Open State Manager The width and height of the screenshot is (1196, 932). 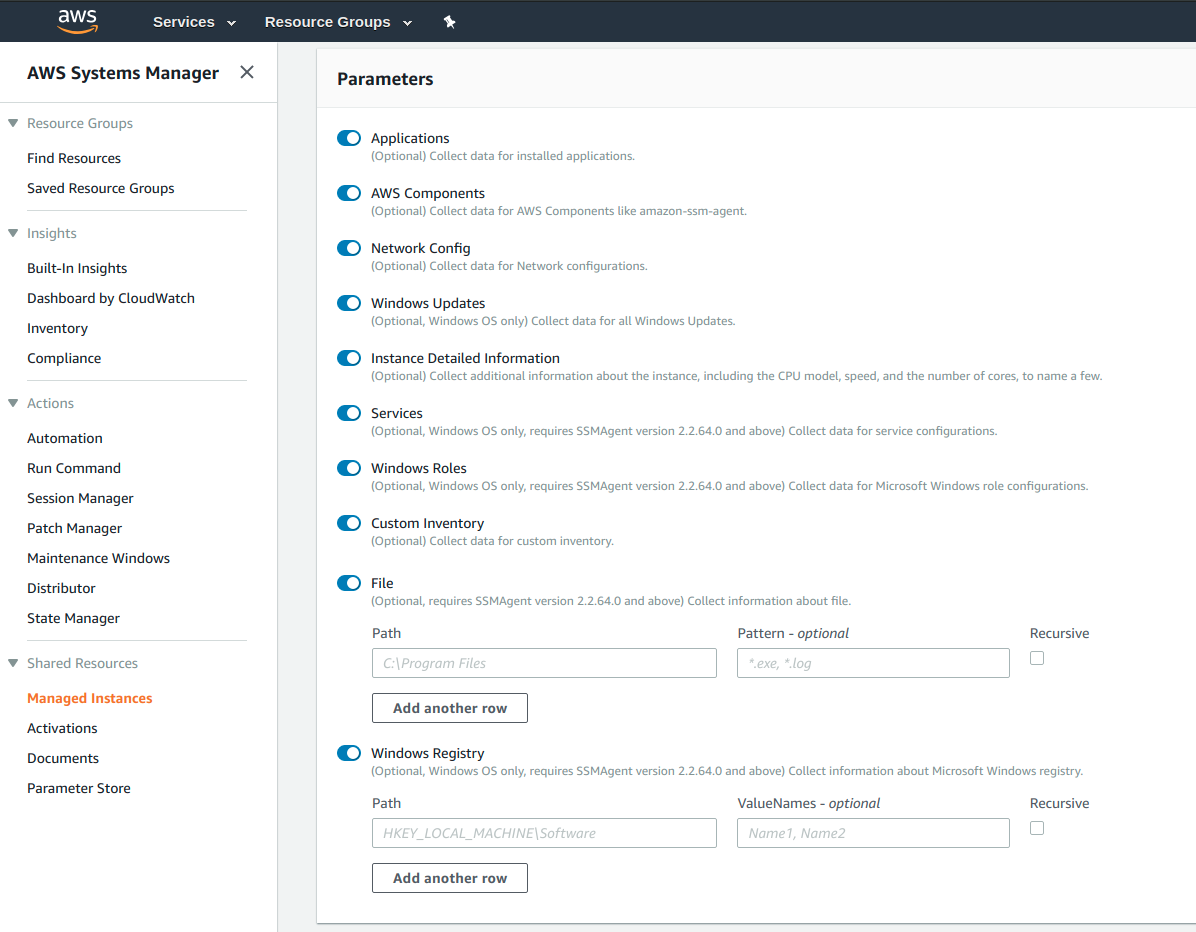73,618
